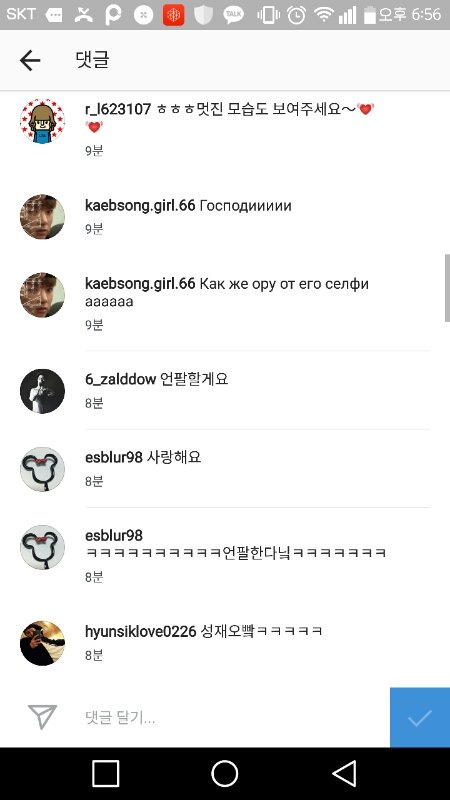Tap the Android home circle button

225,773
